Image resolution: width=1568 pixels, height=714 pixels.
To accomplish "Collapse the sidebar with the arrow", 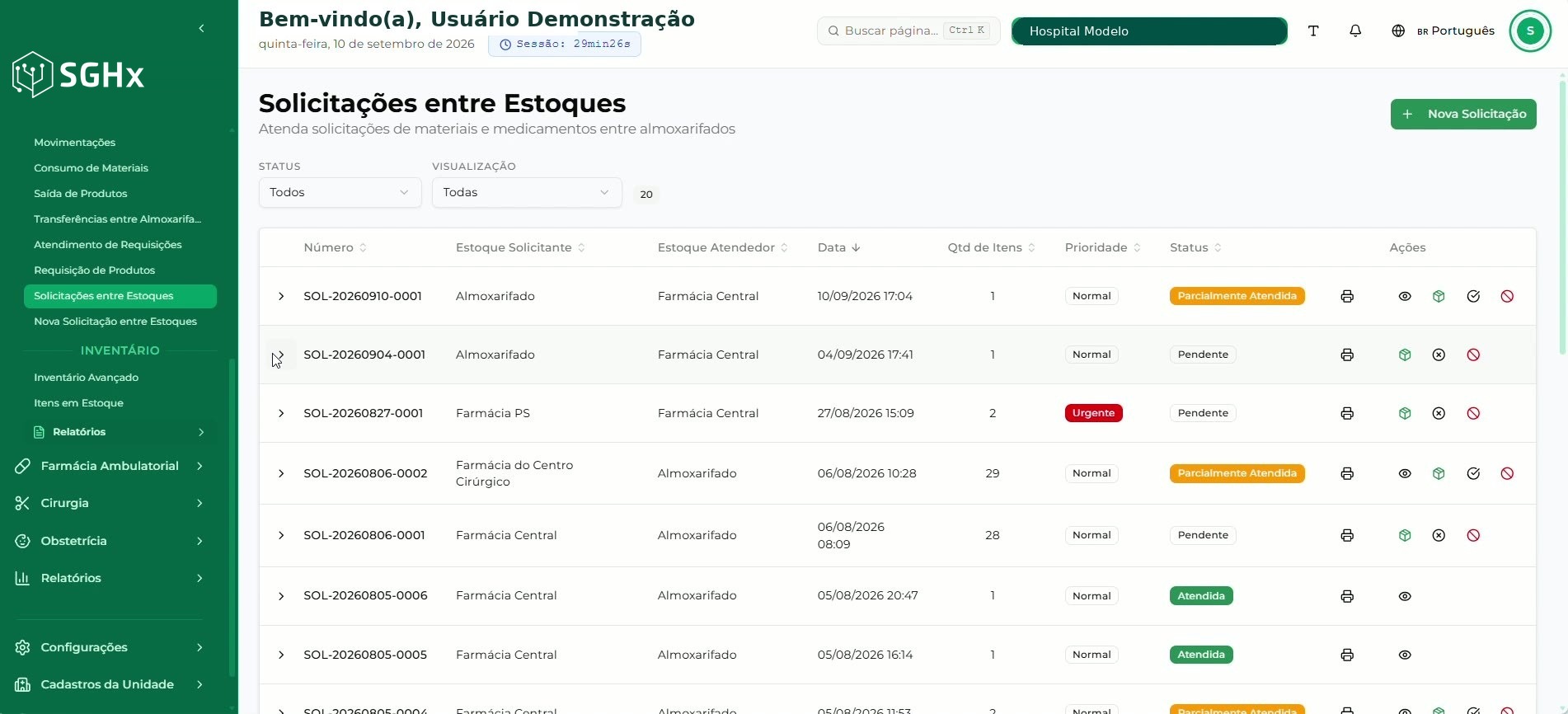I will click(202, 28).
